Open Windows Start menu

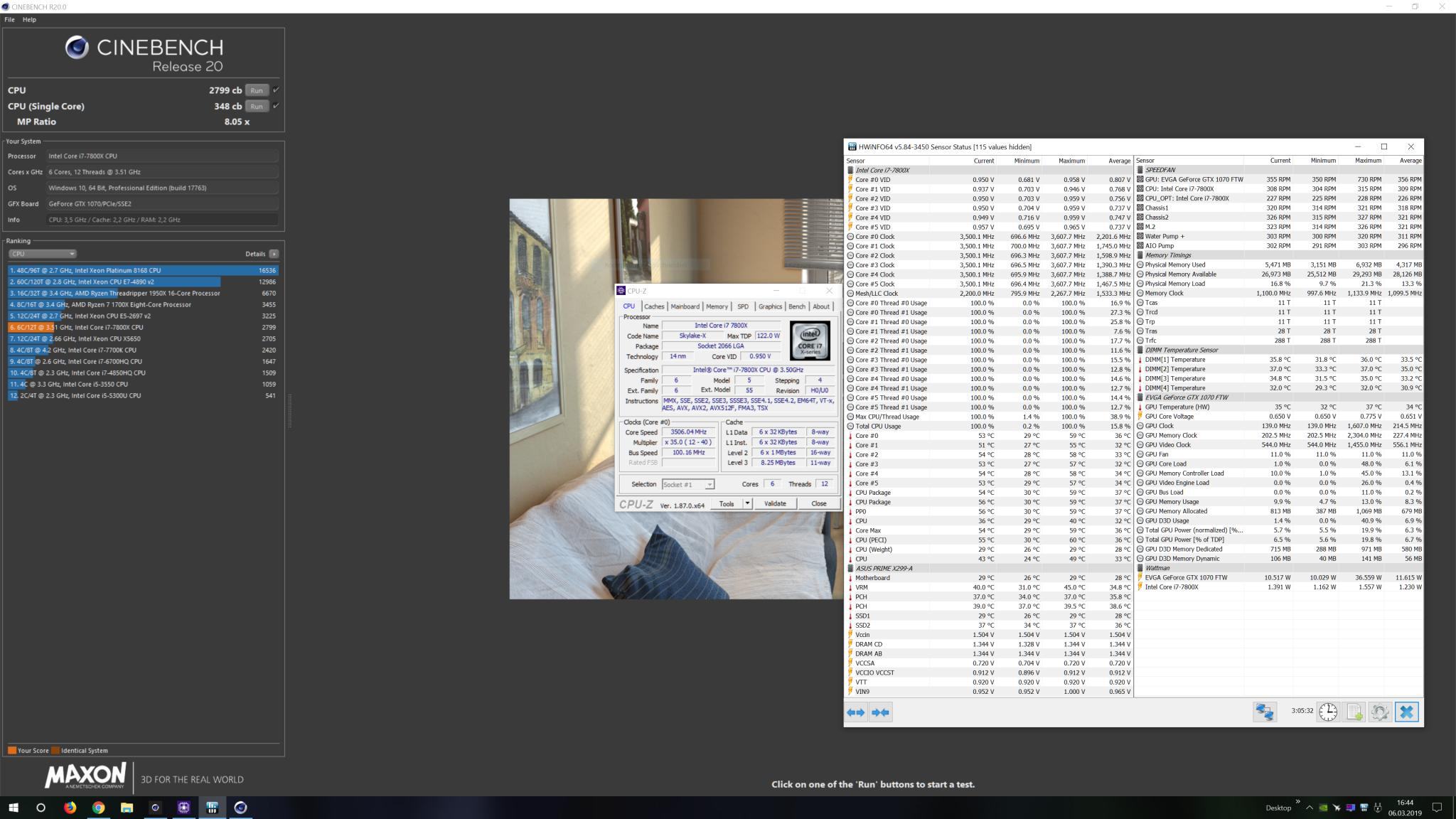coord(13,808)
